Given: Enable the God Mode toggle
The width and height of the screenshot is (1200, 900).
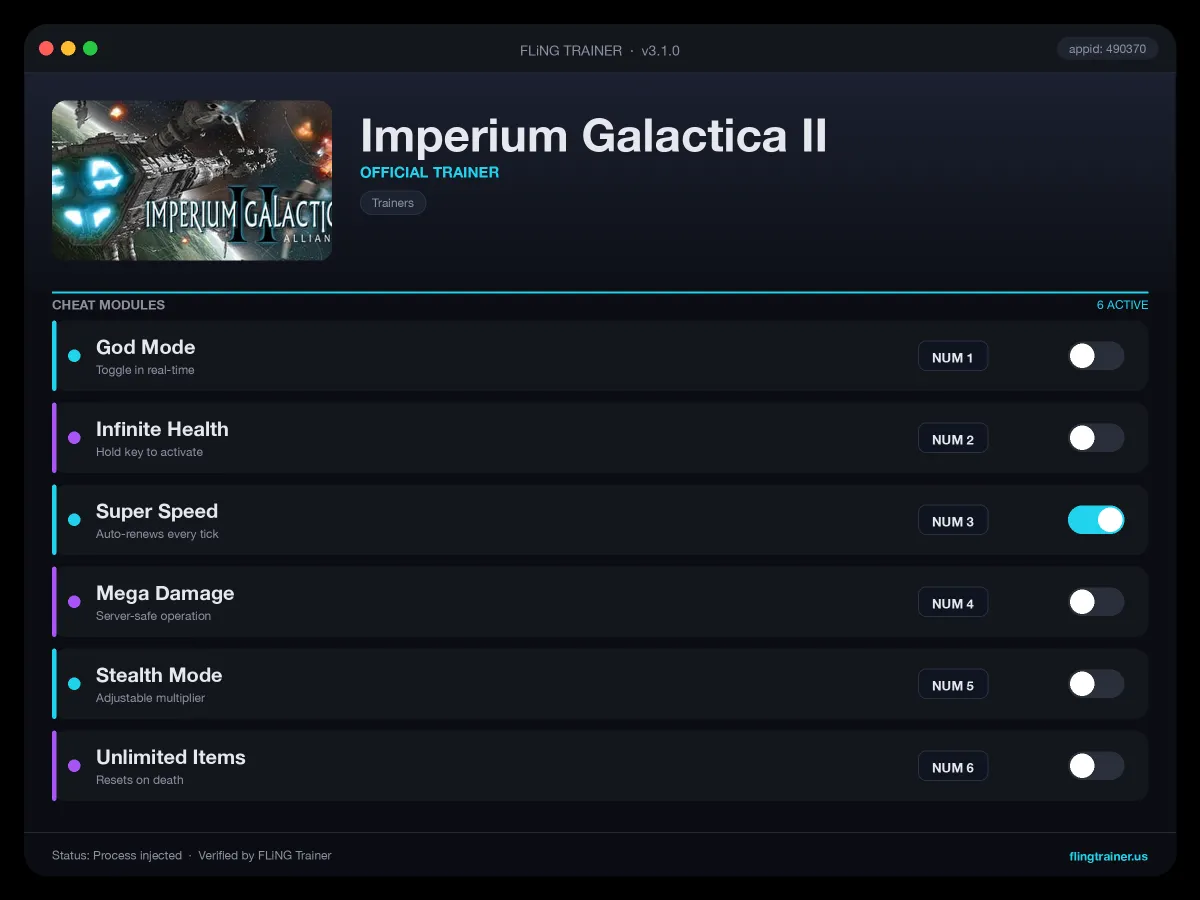Looking at the screenshot, I should (1096, 356).
